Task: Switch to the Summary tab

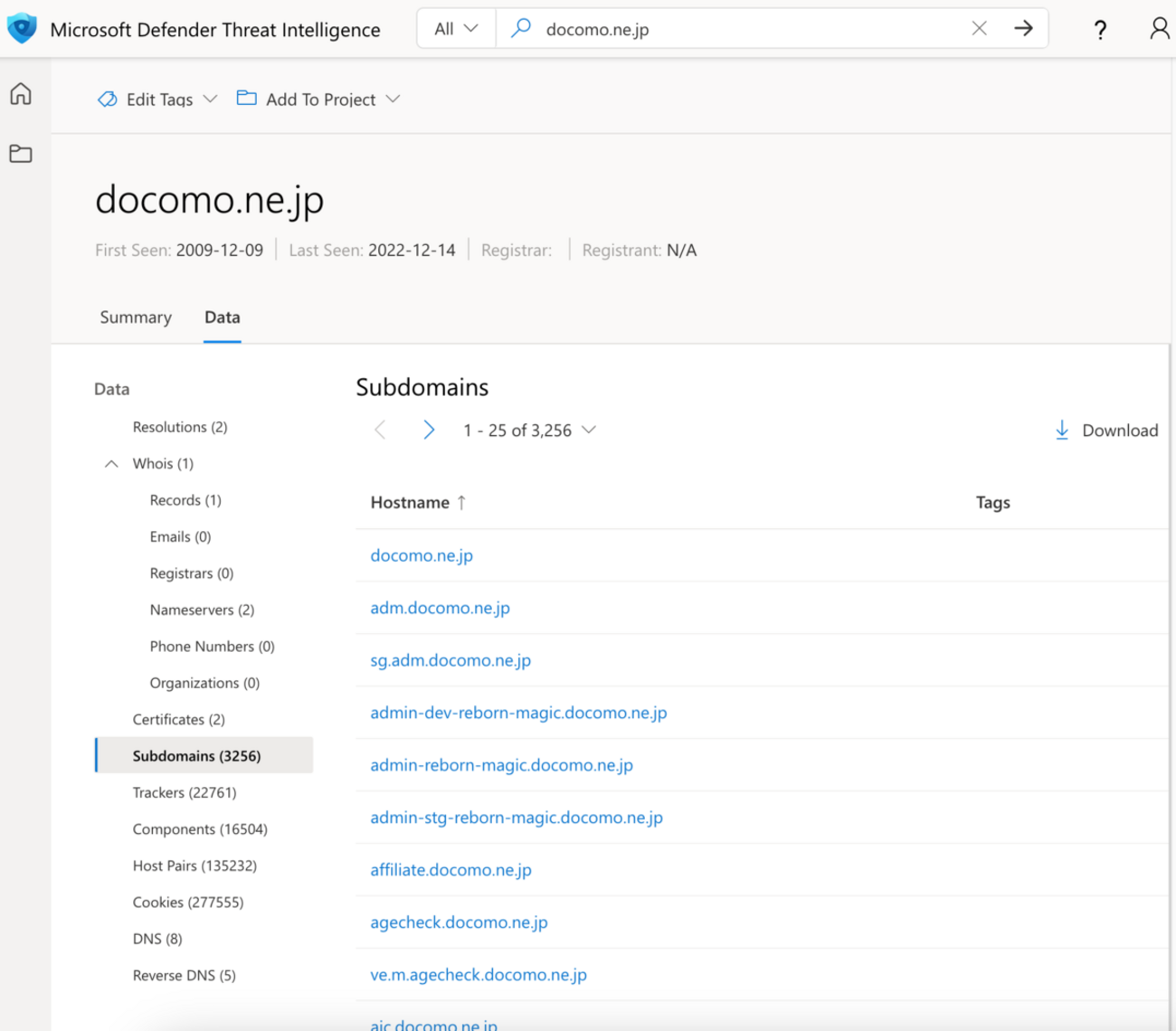Action: [x=136, y=317]
